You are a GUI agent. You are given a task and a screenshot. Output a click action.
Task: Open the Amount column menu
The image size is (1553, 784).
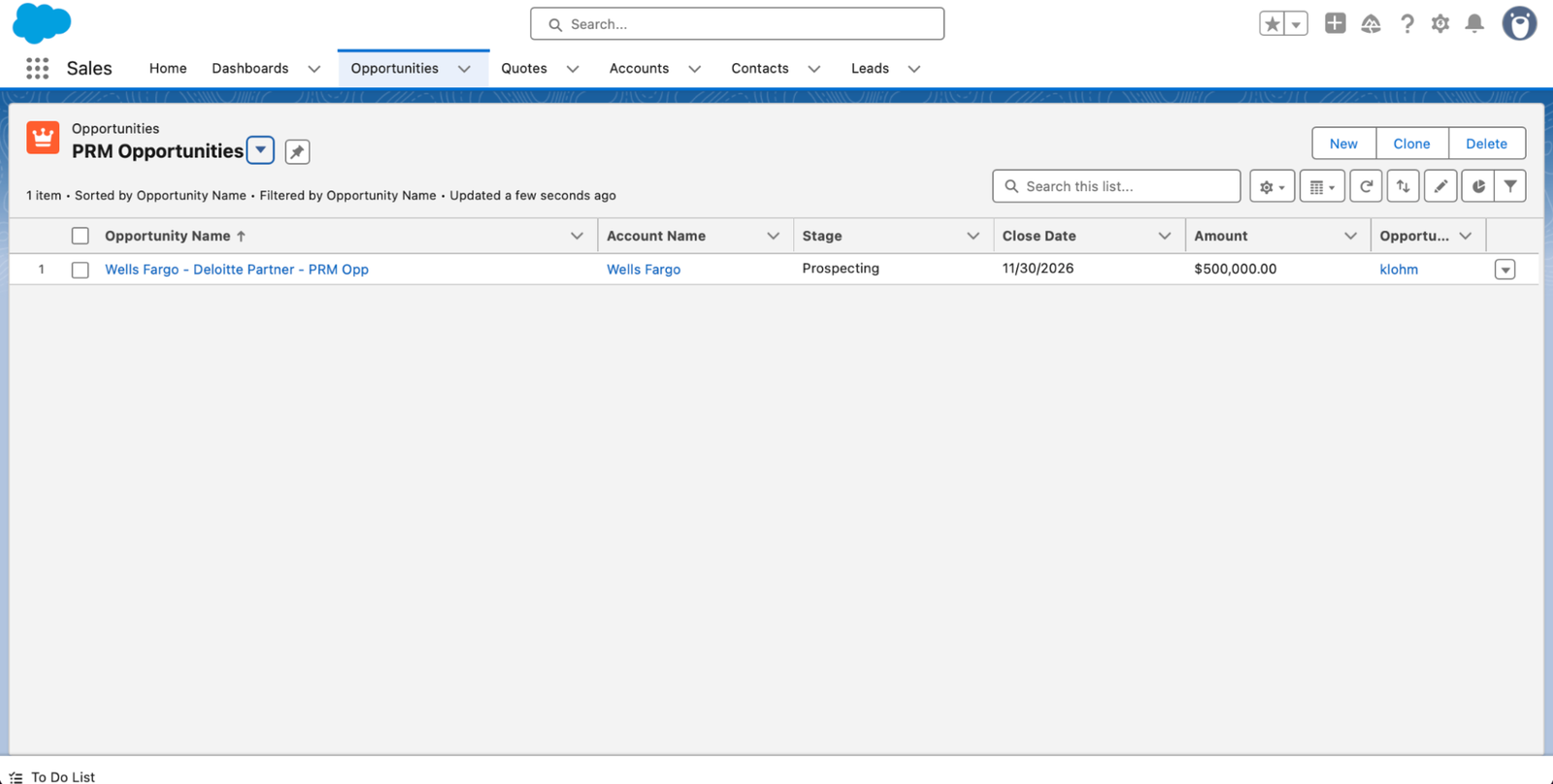click(1350, 236)
